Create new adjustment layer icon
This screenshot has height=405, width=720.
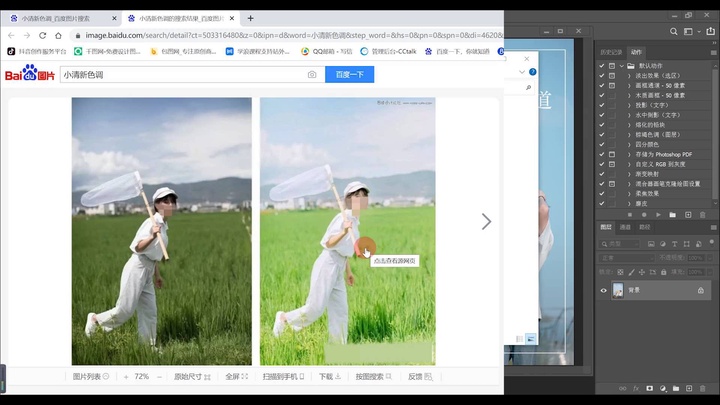tap(661, 389)
